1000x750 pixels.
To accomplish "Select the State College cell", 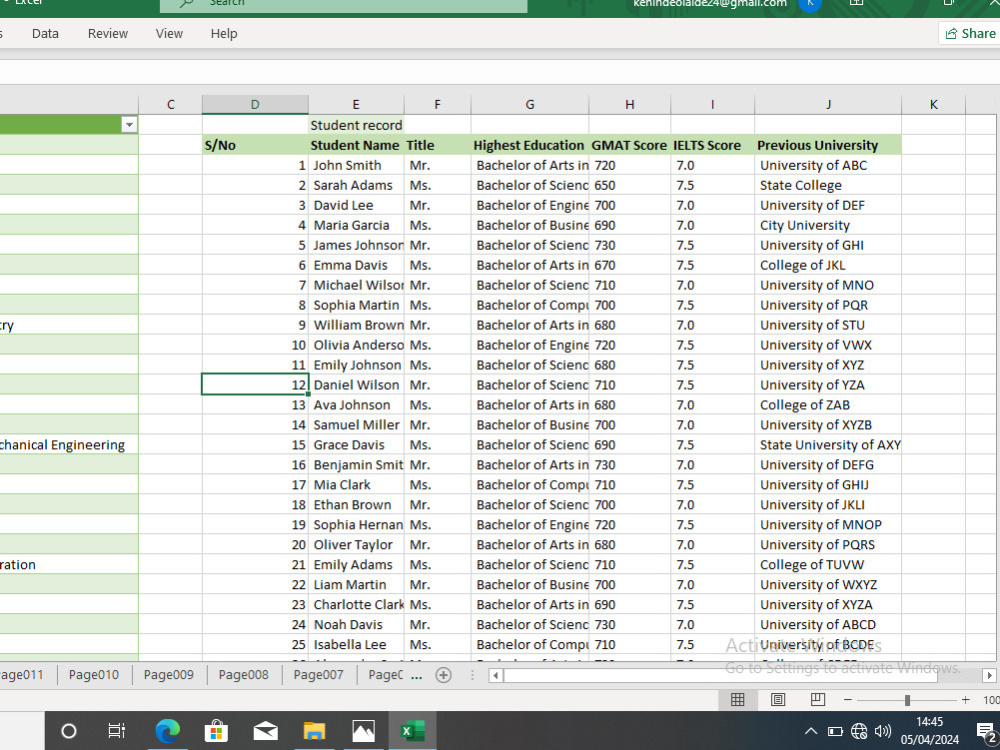I will tap(828, 185).
